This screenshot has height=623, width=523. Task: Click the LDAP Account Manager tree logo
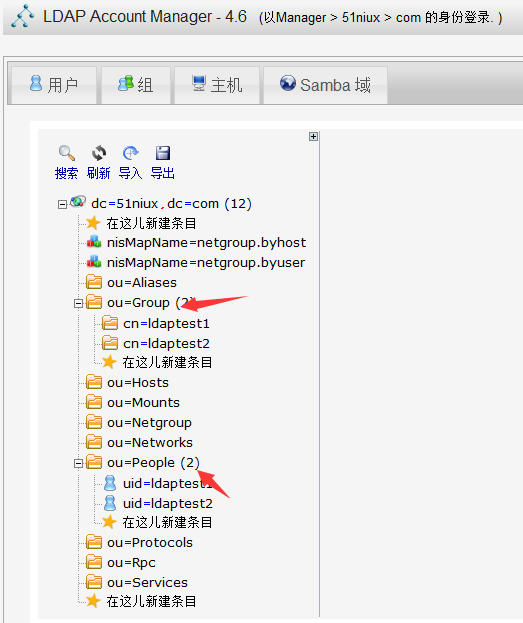[x=23, y=16]
